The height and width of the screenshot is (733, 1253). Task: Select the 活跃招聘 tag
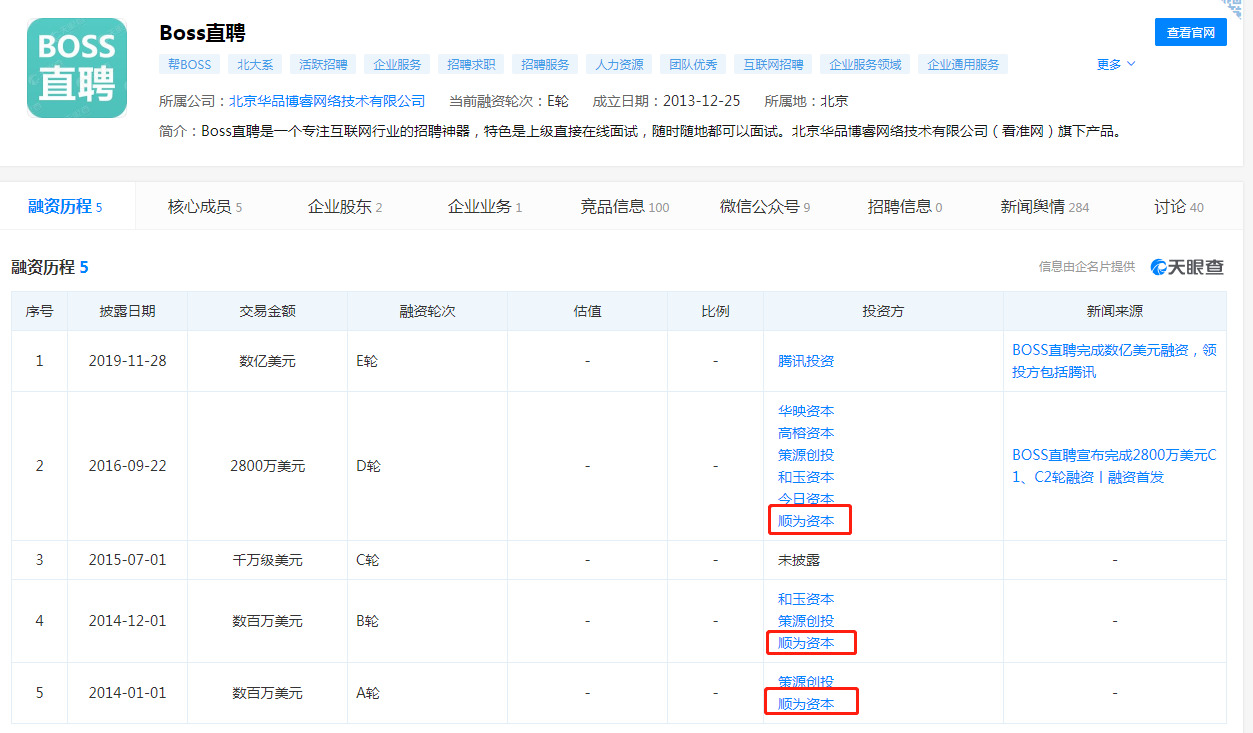(323, 64)
